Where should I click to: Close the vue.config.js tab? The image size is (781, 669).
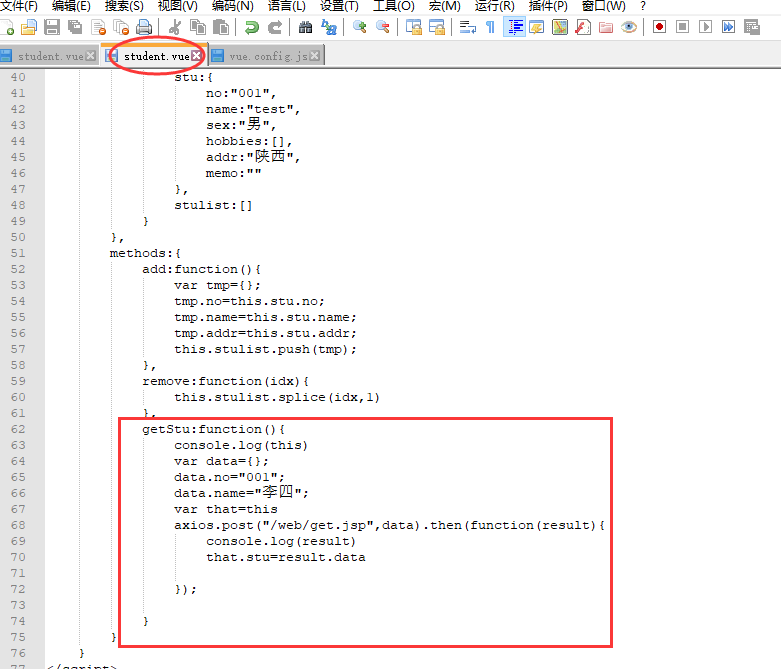[314, 56]
